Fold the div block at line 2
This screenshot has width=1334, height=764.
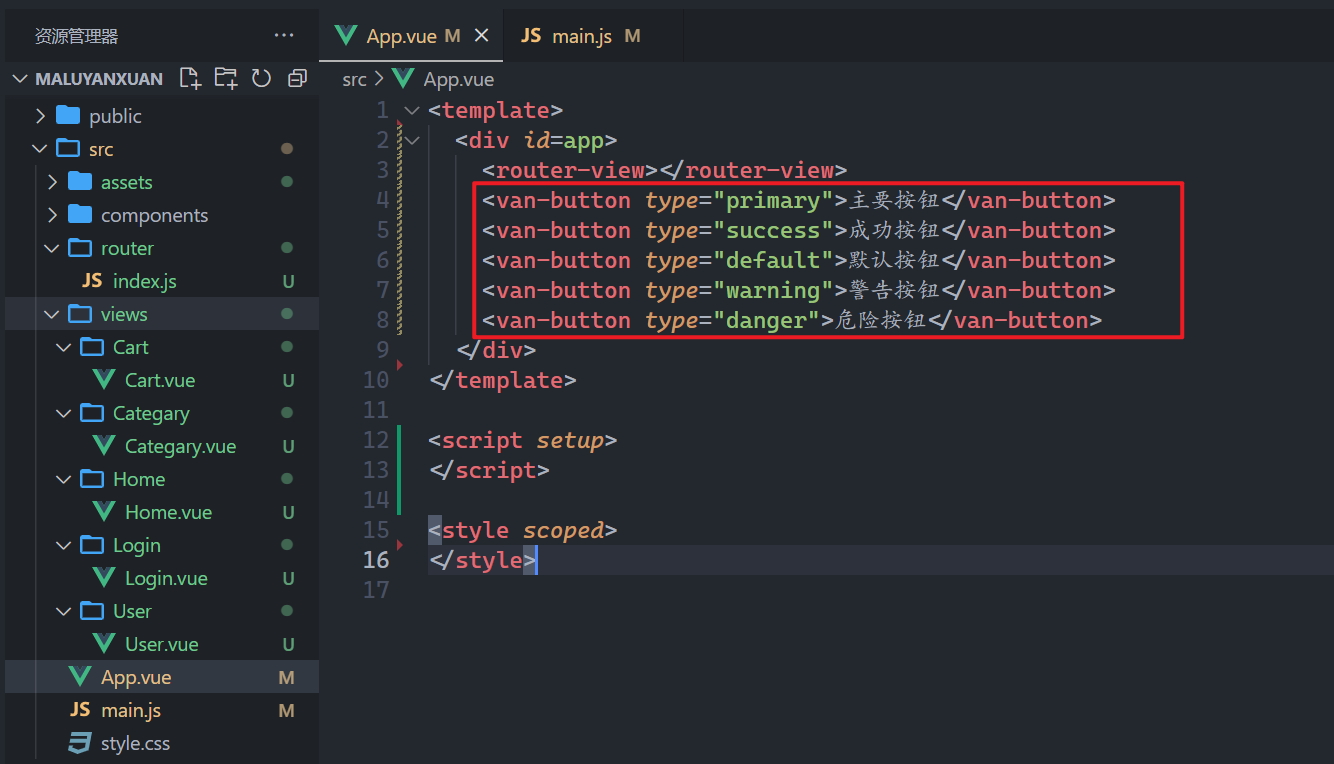pyautogui.click(x=412, y=140)
